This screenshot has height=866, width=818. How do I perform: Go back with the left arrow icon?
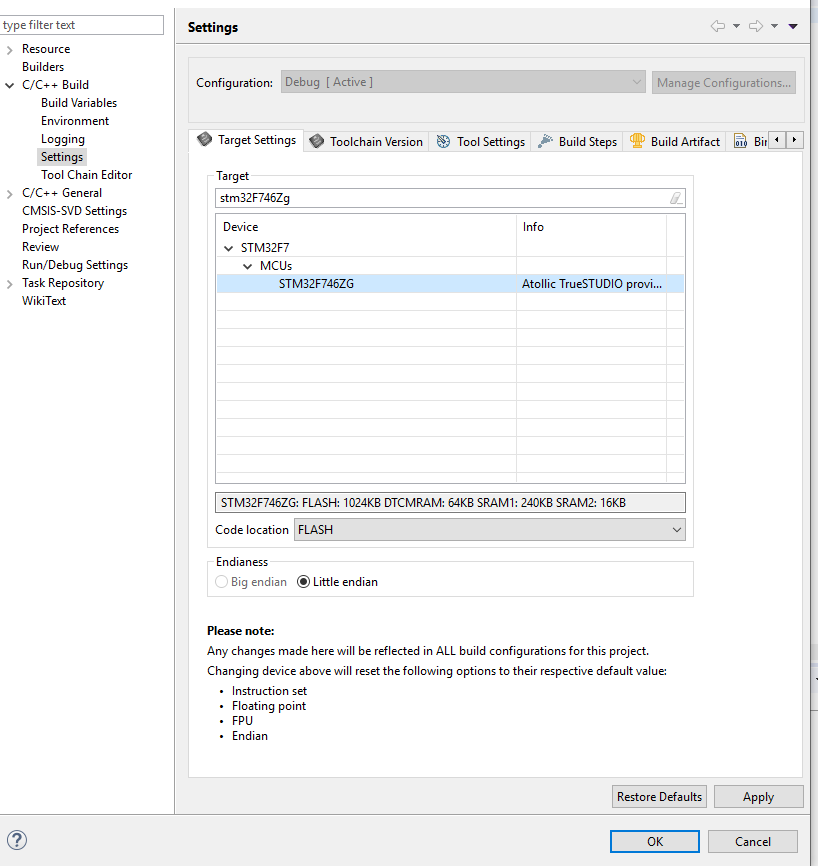(717, 26)
